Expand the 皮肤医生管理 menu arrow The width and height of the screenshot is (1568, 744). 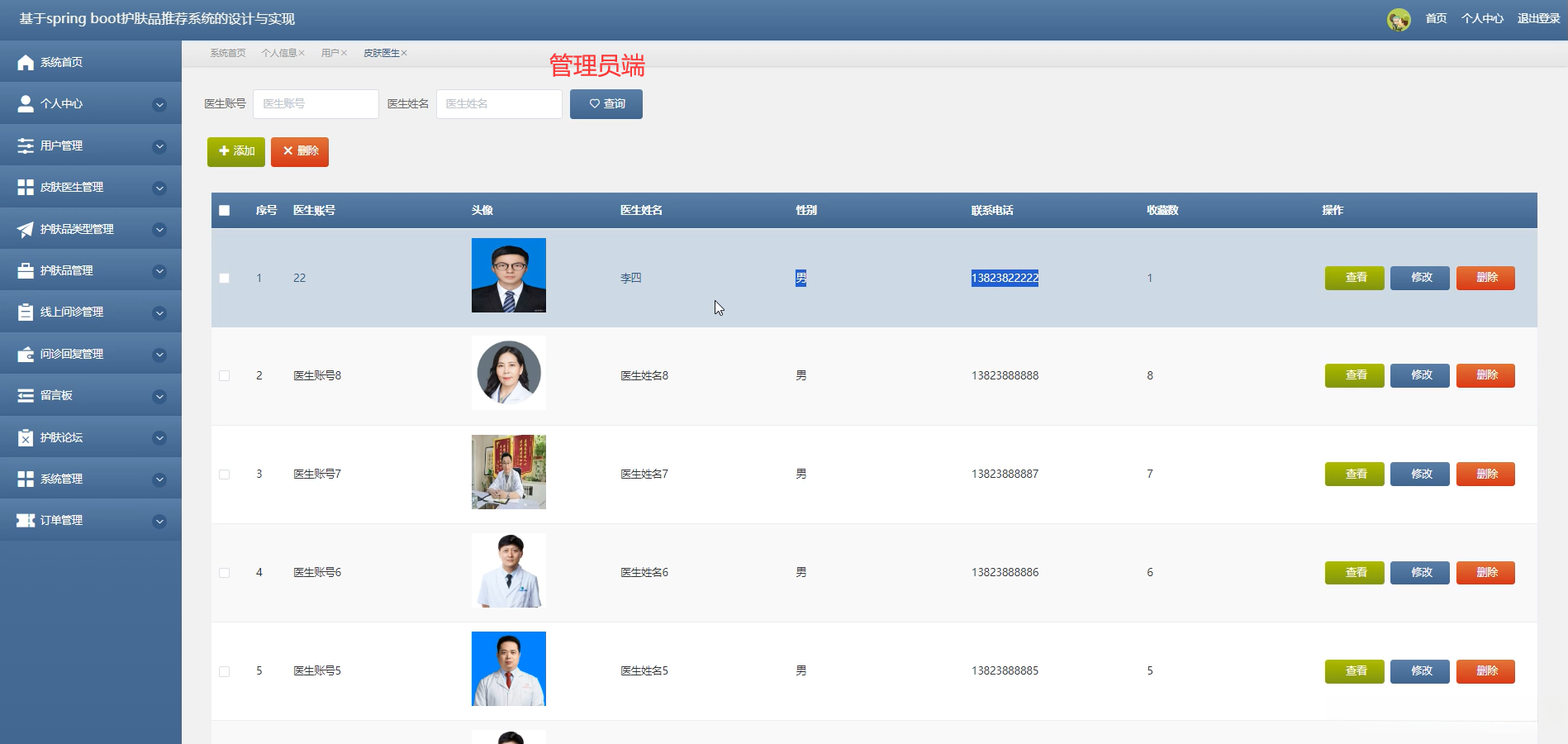[159, 188]
